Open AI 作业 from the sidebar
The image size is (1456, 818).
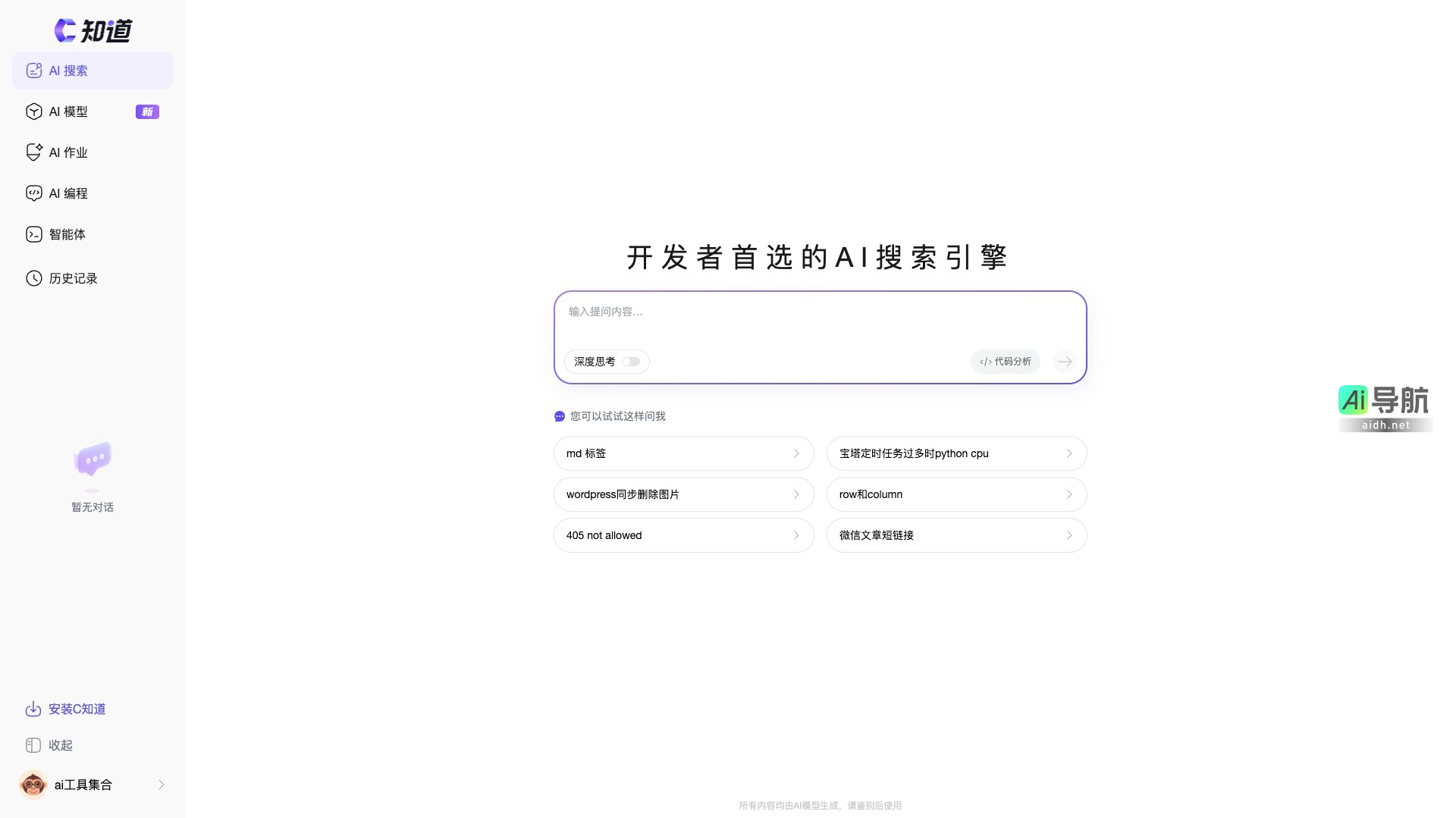(67, 152)
